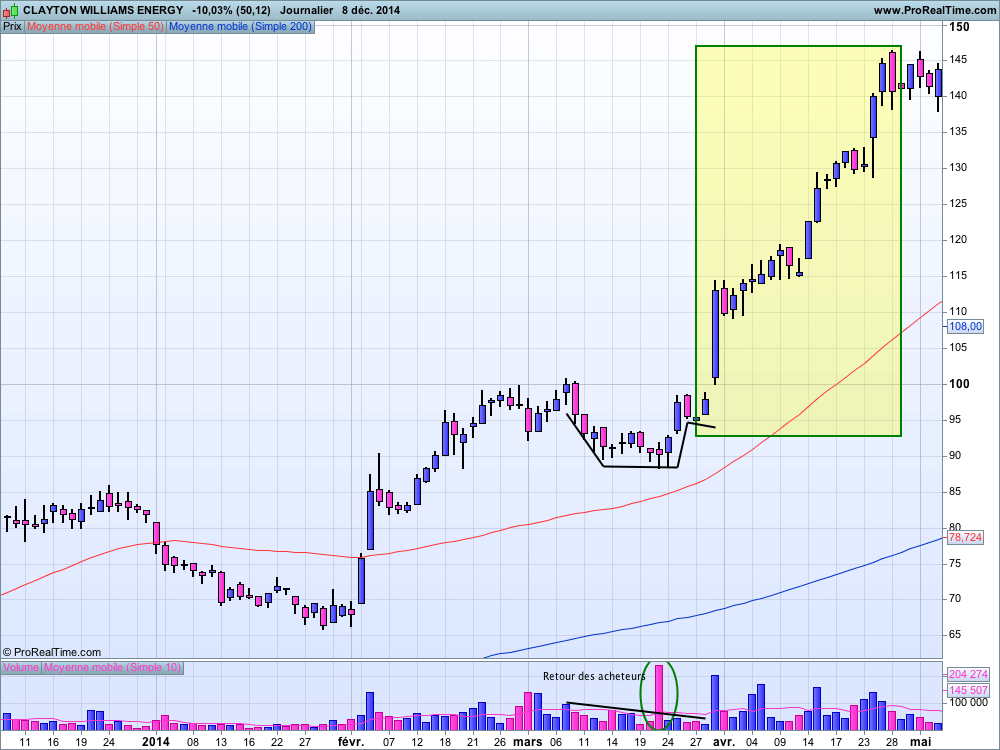Click the date 8 déc. 2014

[x=371, y=10]
